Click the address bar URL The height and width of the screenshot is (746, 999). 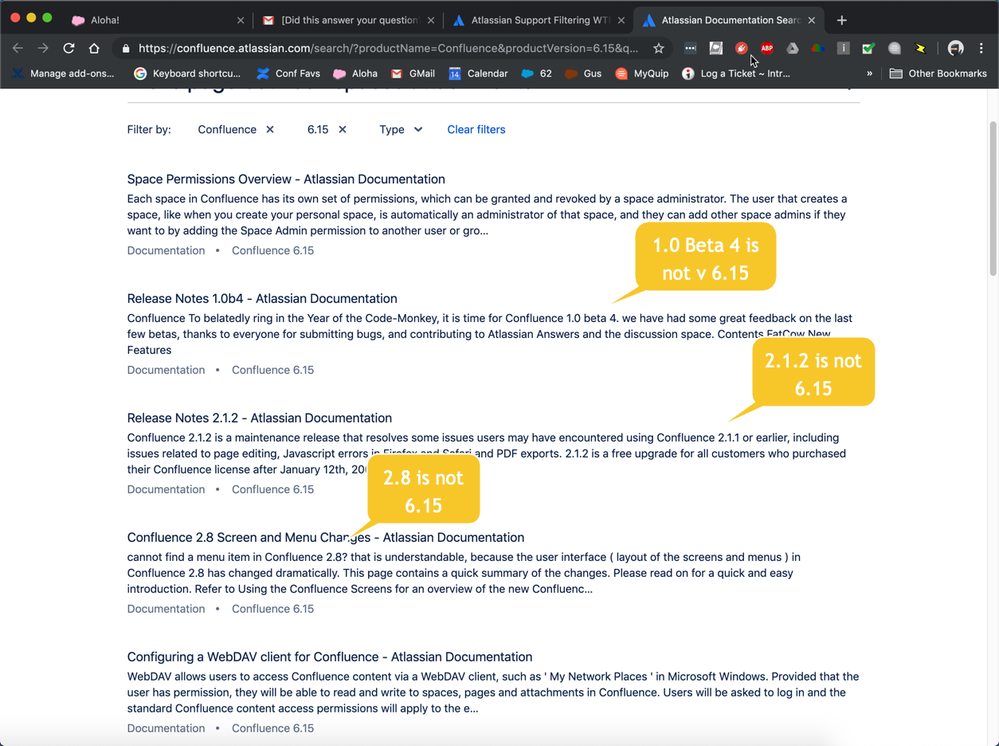point(388,48)
